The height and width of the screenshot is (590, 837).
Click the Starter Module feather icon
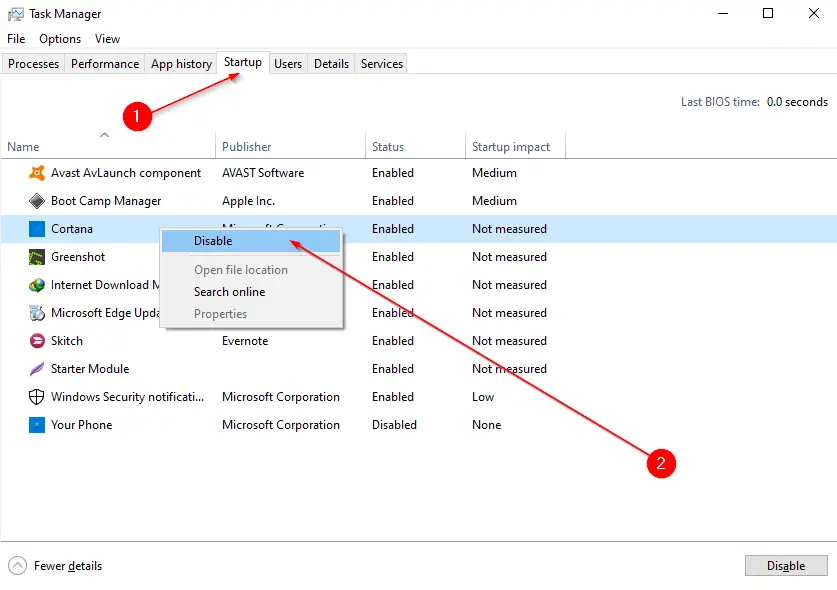coord(37,369)
